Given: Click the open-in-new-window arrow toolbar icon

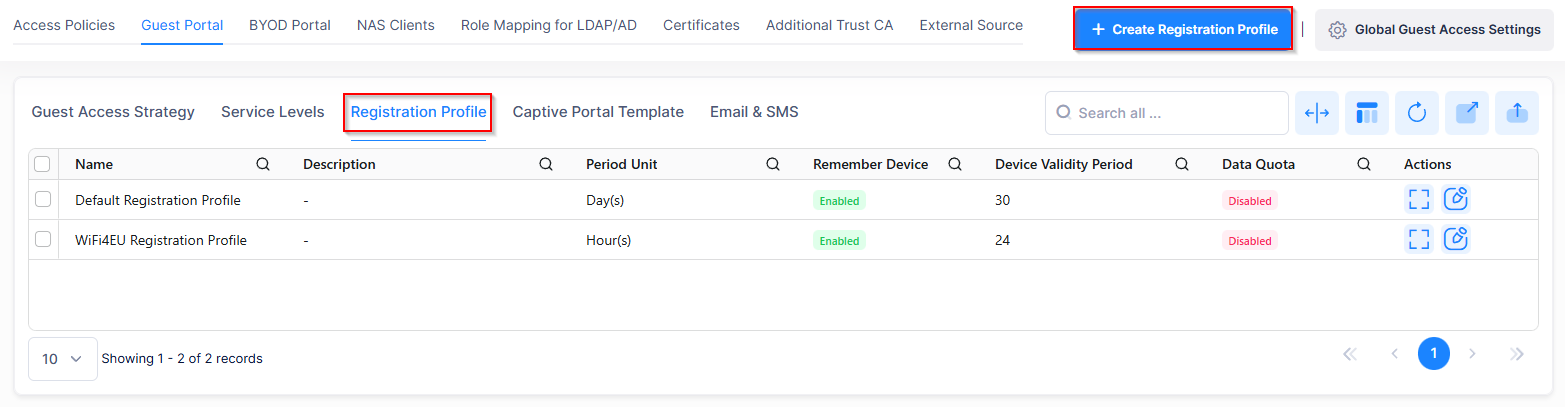Looking at the screenshot, I should 1467,113.
